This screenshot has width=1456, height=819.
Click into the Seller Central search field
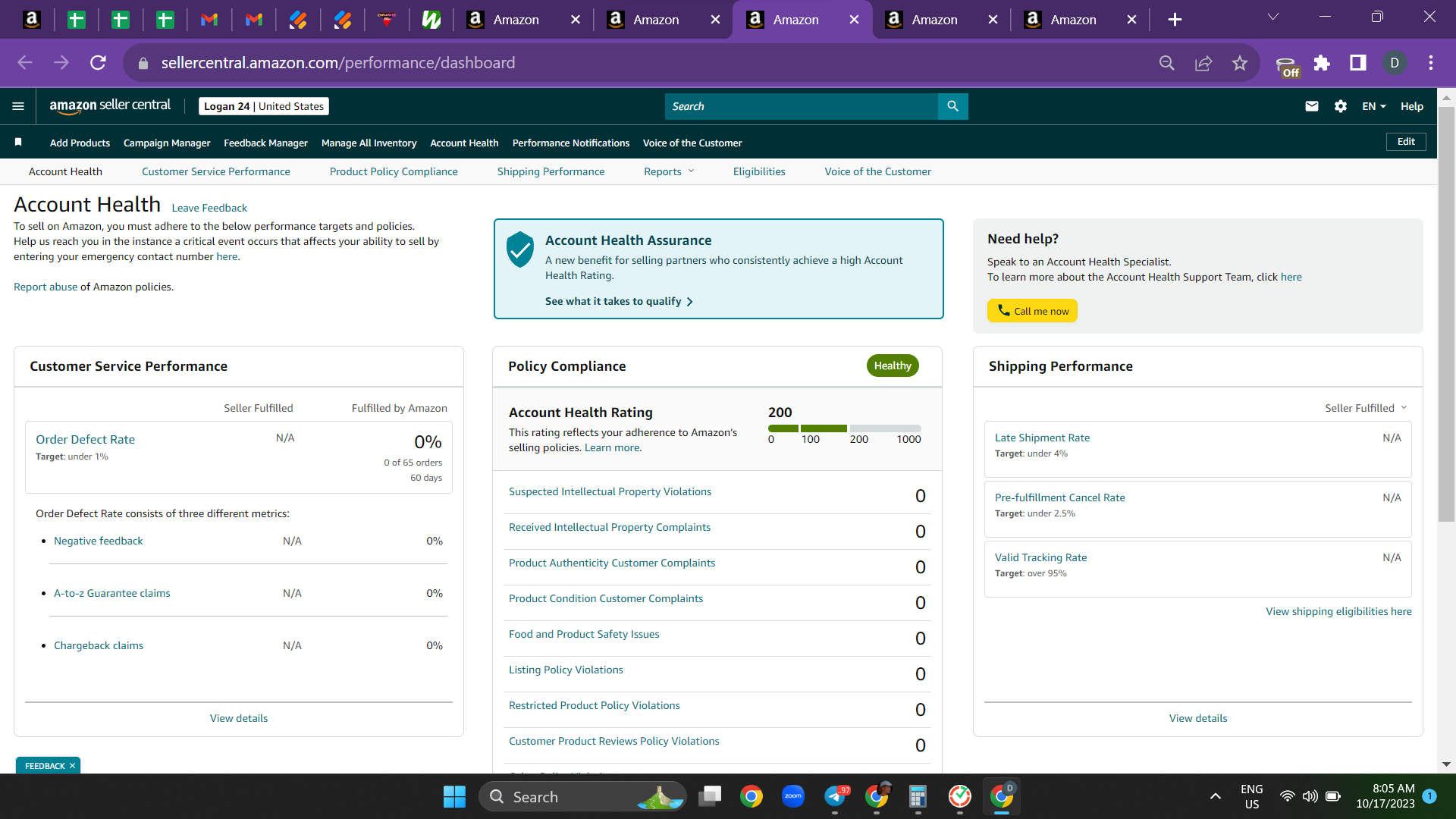801,106
